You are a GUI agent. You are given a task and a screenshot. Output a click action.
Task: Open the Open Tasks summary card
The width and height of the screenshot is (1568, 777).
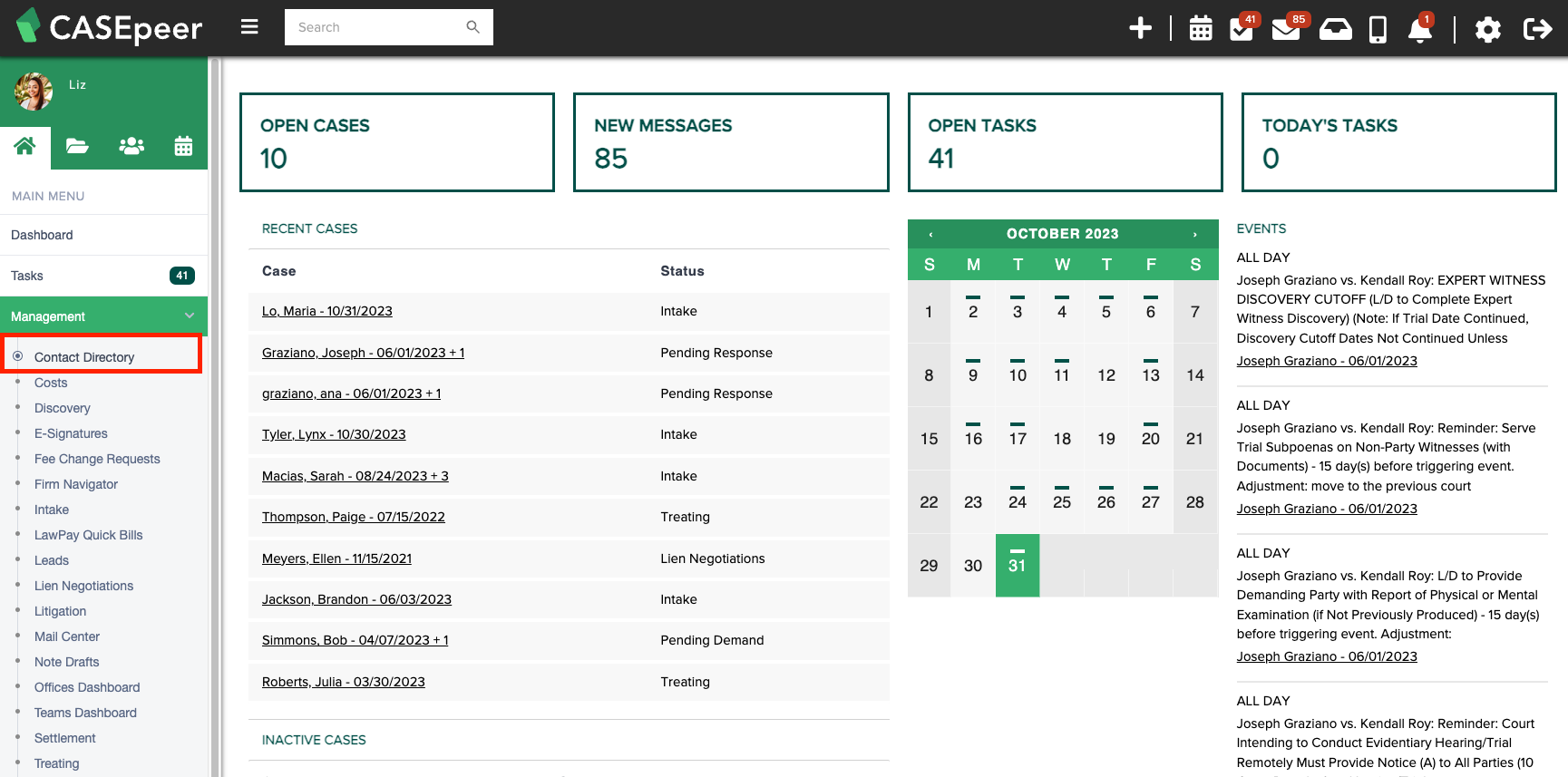[1066, 142]
